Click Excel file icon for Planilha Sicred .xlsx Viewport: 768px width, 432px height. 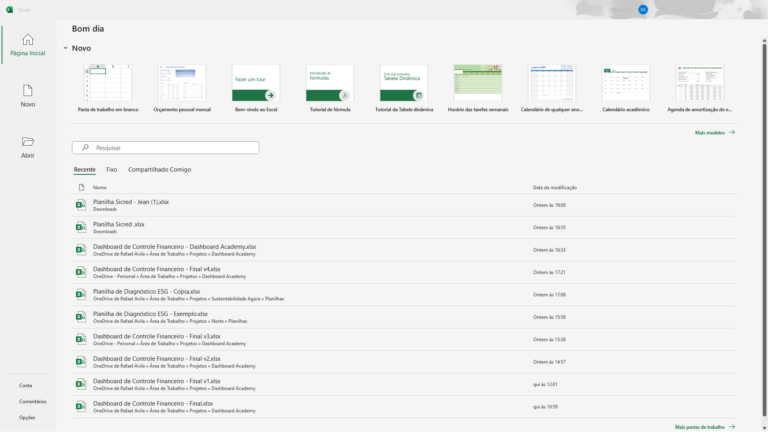tap(81, 227)
